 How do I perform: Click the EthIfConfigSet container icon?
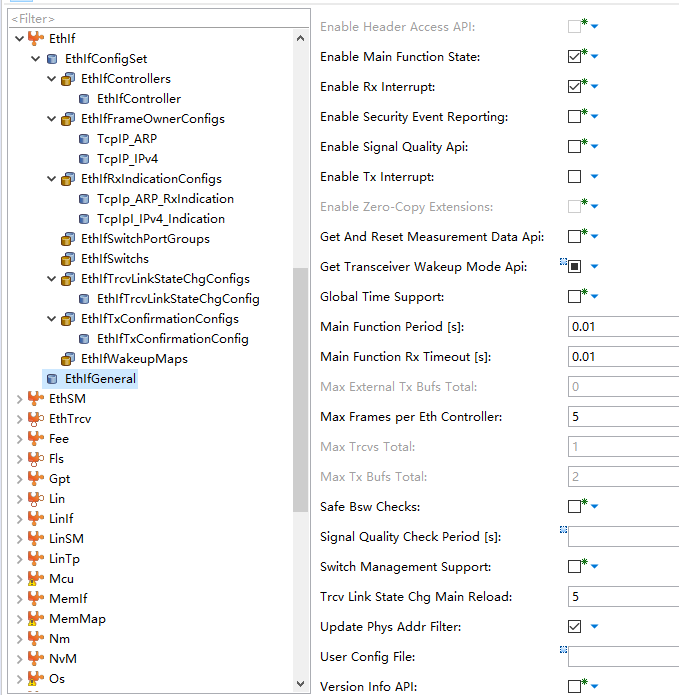point(52,59)
